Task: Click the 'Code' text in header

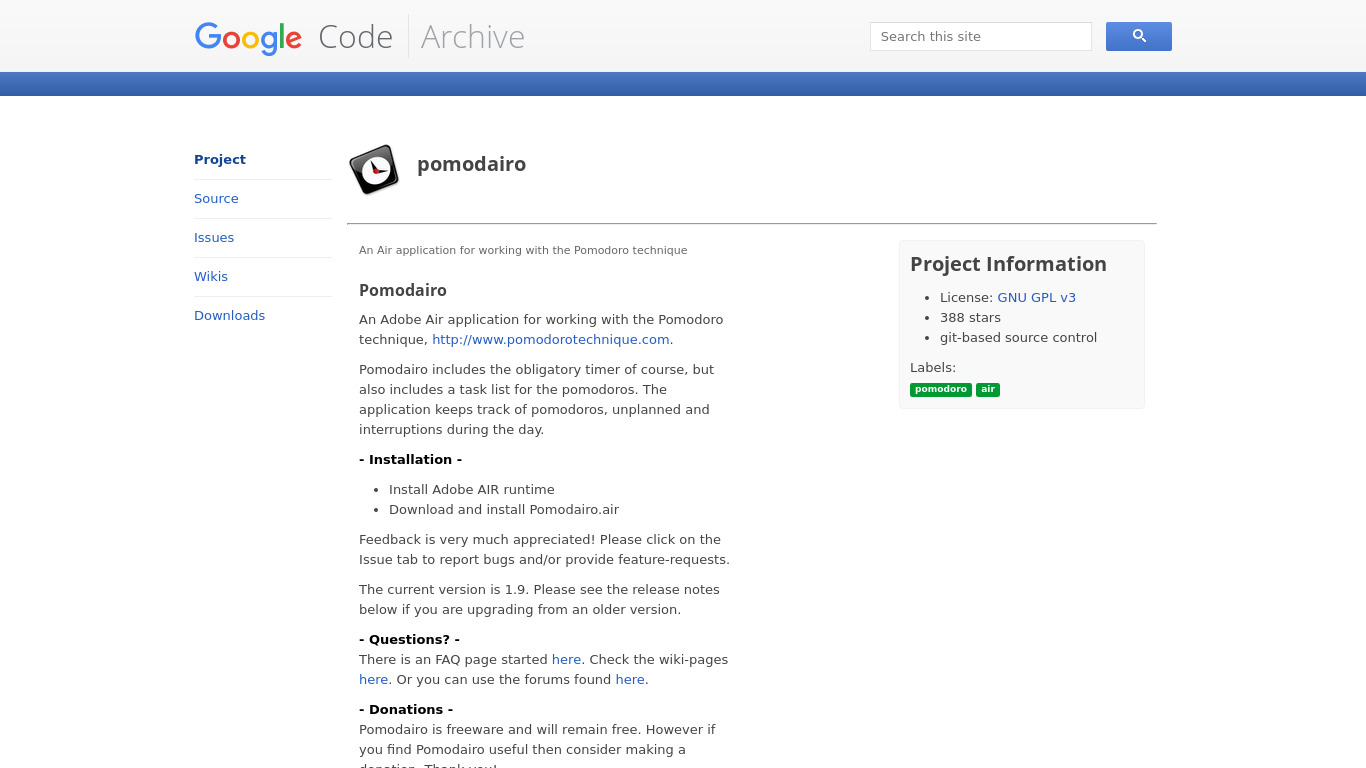Action: point(355,37)
